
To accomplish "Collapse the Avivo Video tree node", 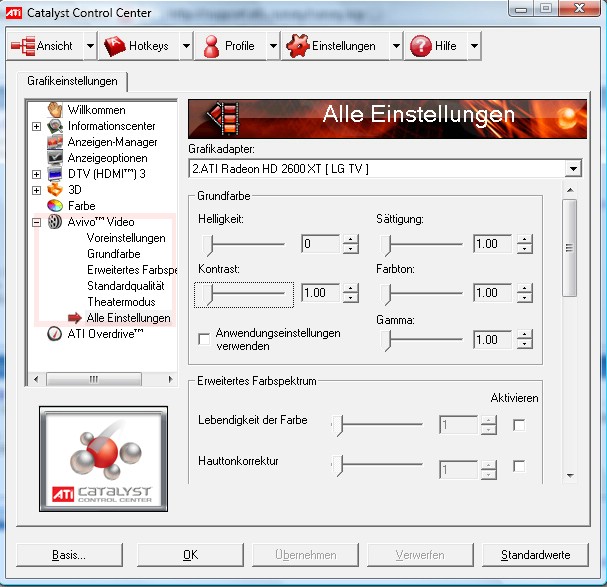I will (36, 222).
